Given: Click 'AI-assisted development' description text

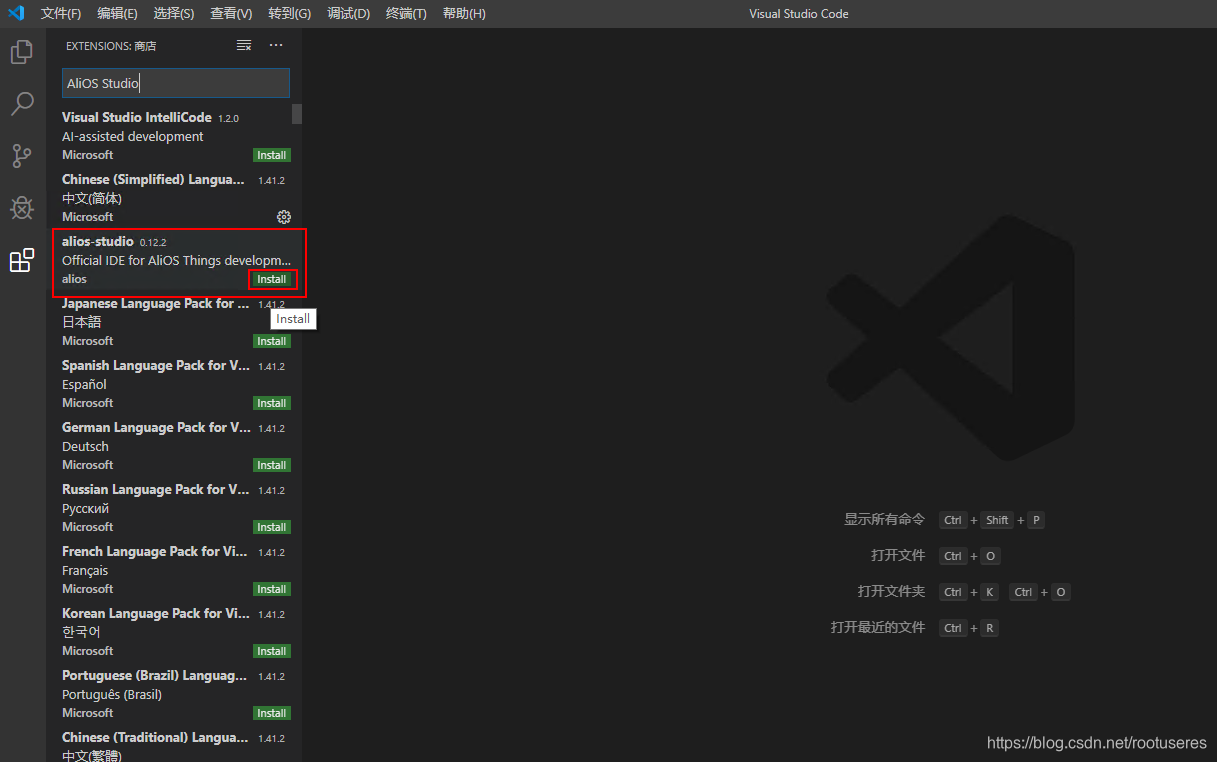Looking at the screenshot, I should click(x=133, y=136).
